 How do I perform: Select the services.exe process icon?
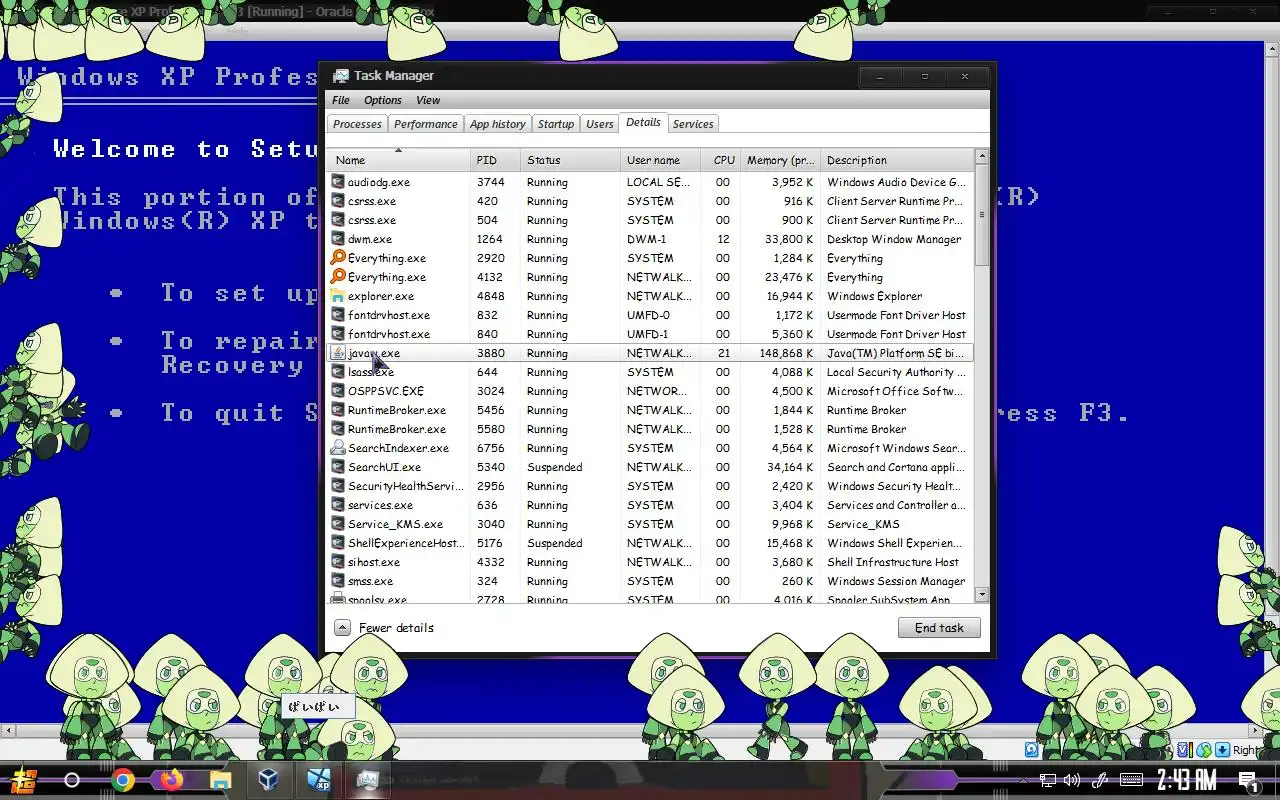pos(338,505)
